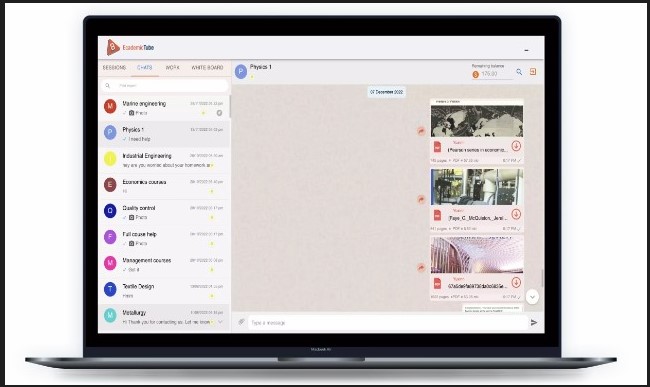This screenshot has height=387, width=650.
Task: Jump to latest with round down-chevron button
Action: pos(532,297)
